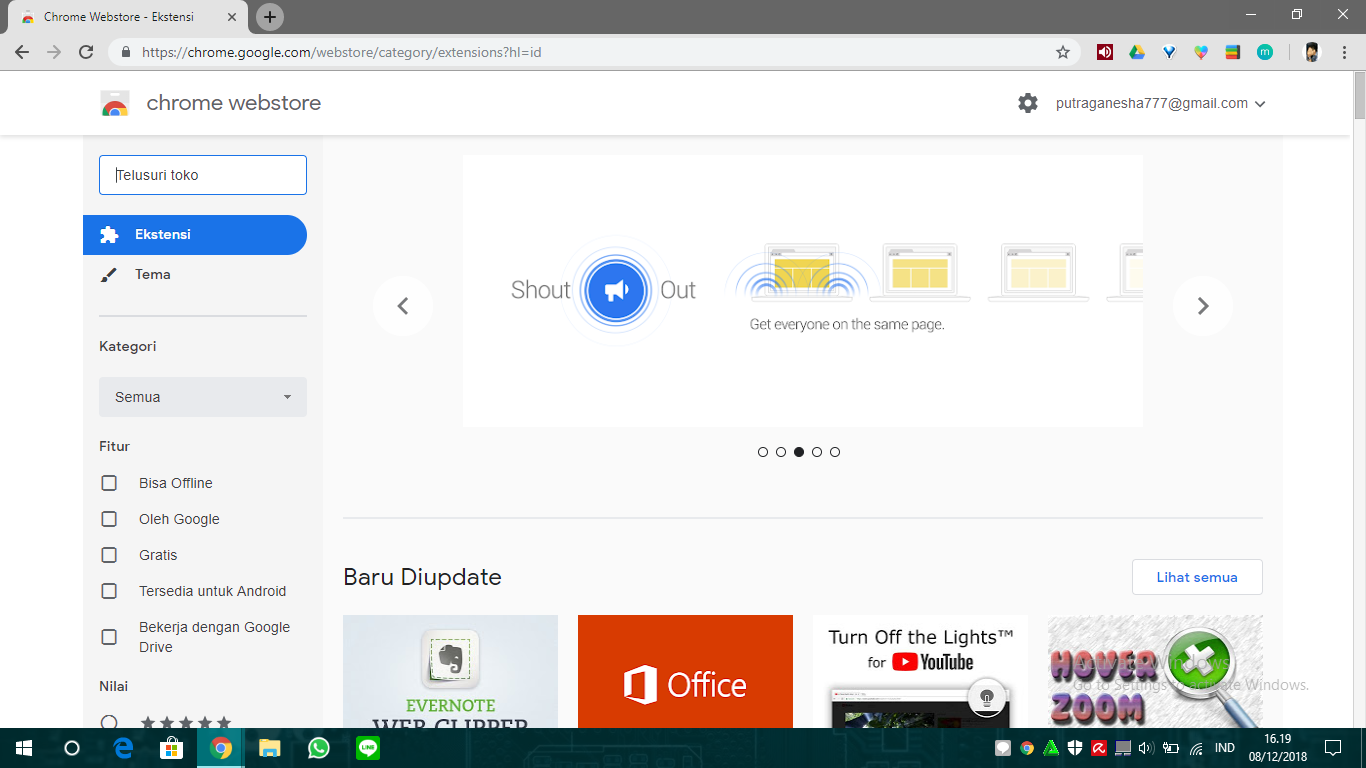Click the Lihat semua button
This screenshot has height=768, width=1366.
pyautogui.click(x=1196, y=577)
